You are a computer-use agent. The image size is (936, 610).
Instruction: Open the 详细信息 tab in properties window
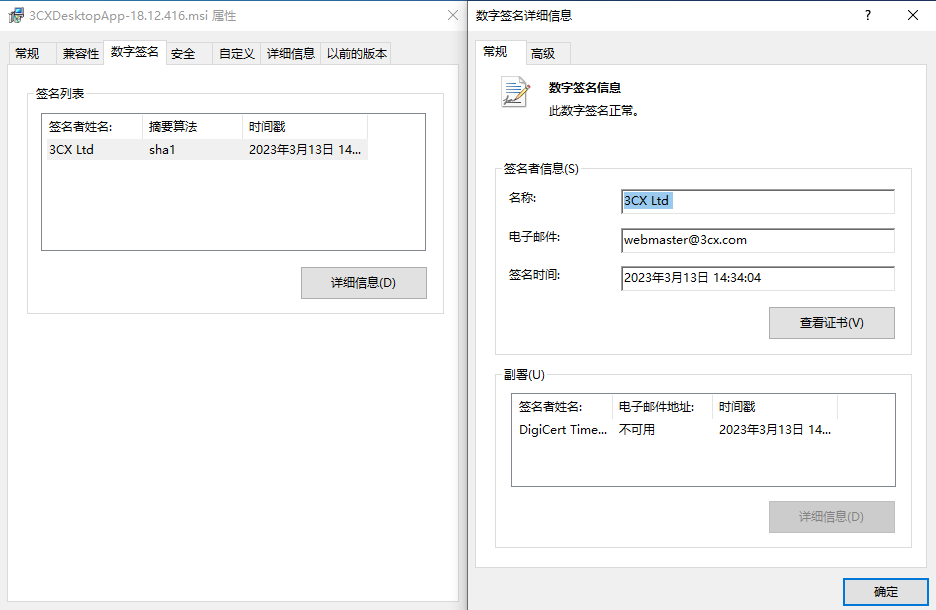point(291,54)
